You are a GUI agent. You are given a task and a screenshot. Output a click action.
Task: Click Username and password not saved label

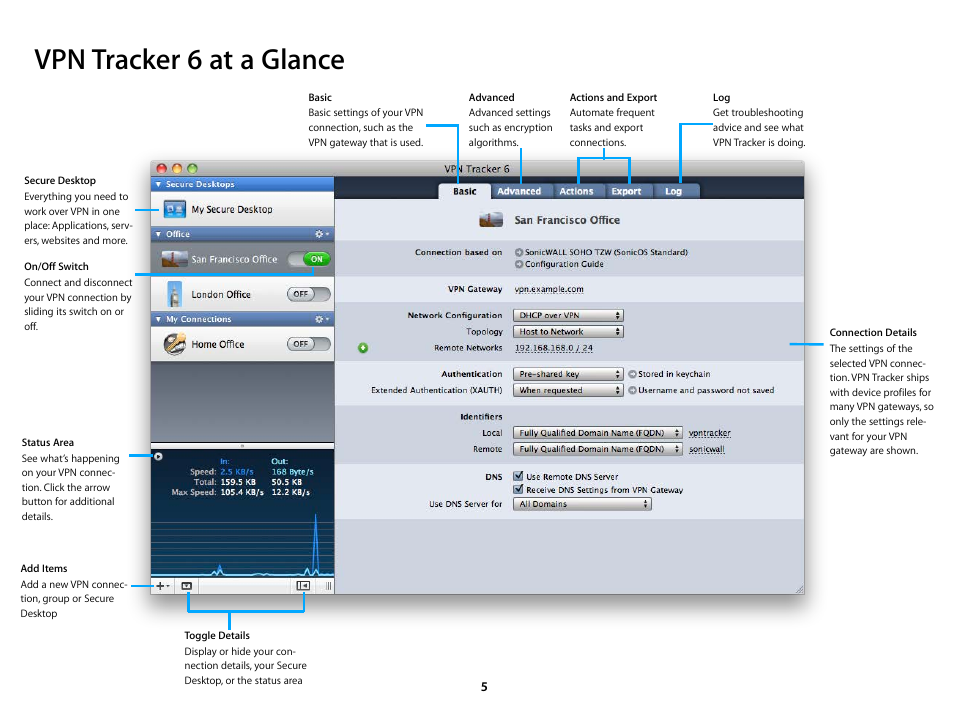coord(706,391)
